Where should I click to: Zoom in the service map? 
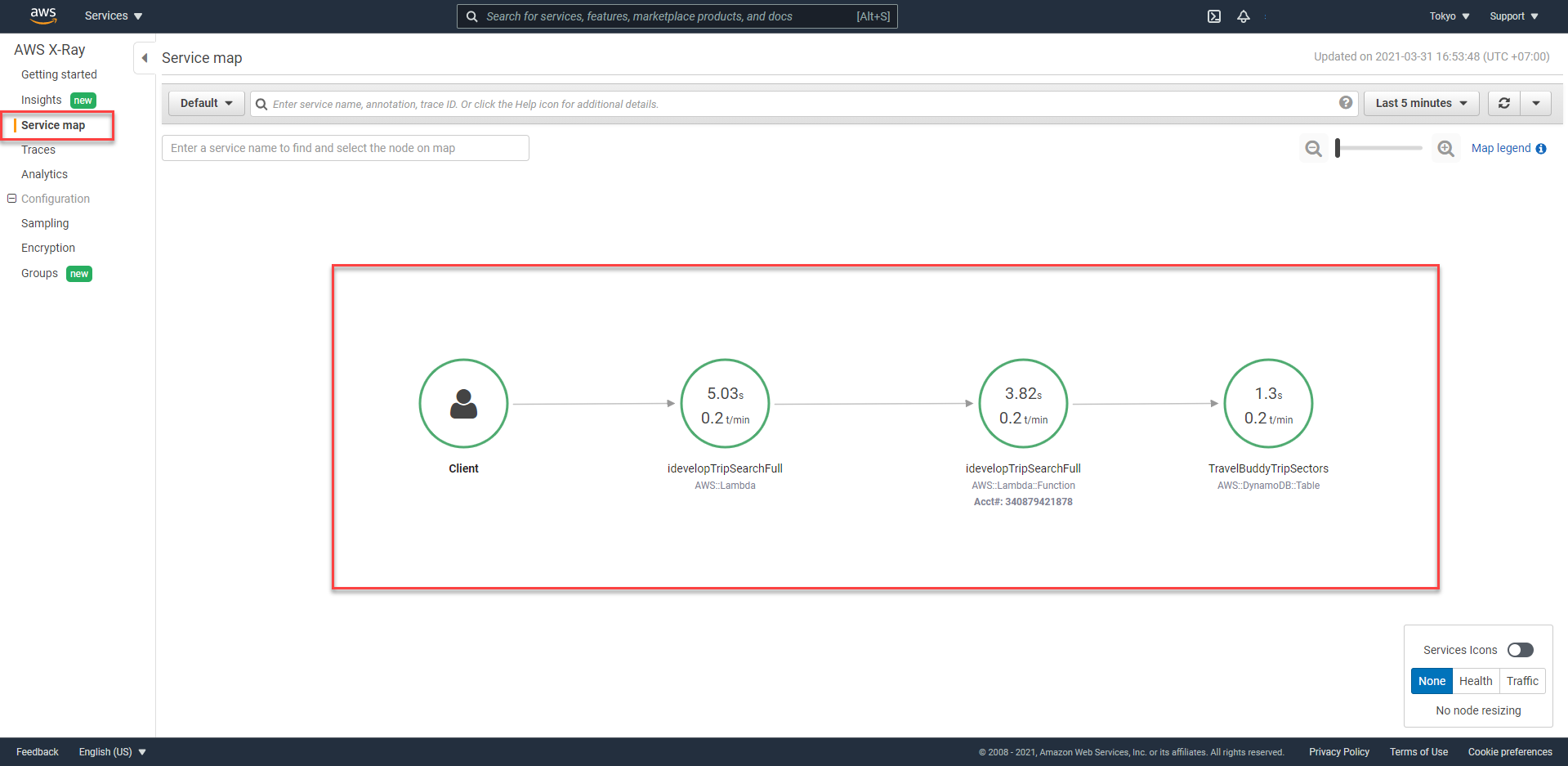[1446, 149]
